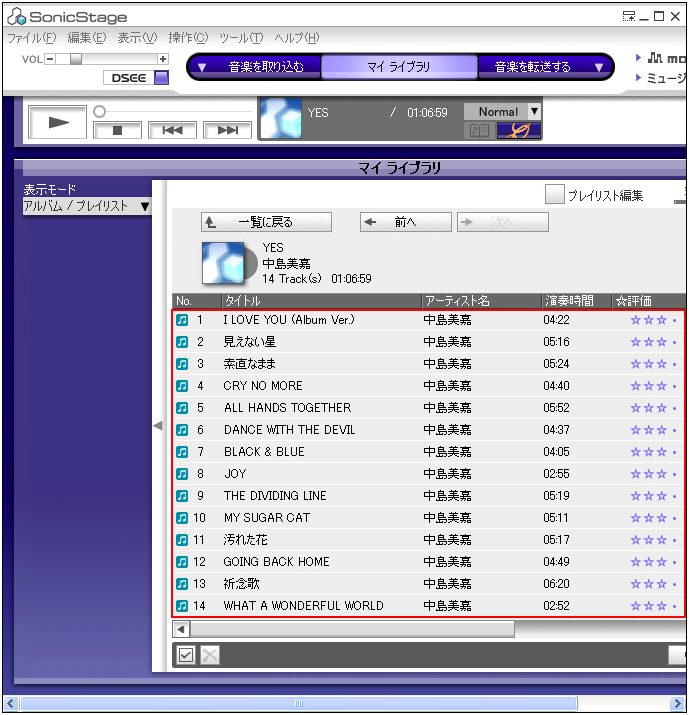Open the 表示(V) menu
The height and width of the screenshot is (715, 689).
(137, 38)
